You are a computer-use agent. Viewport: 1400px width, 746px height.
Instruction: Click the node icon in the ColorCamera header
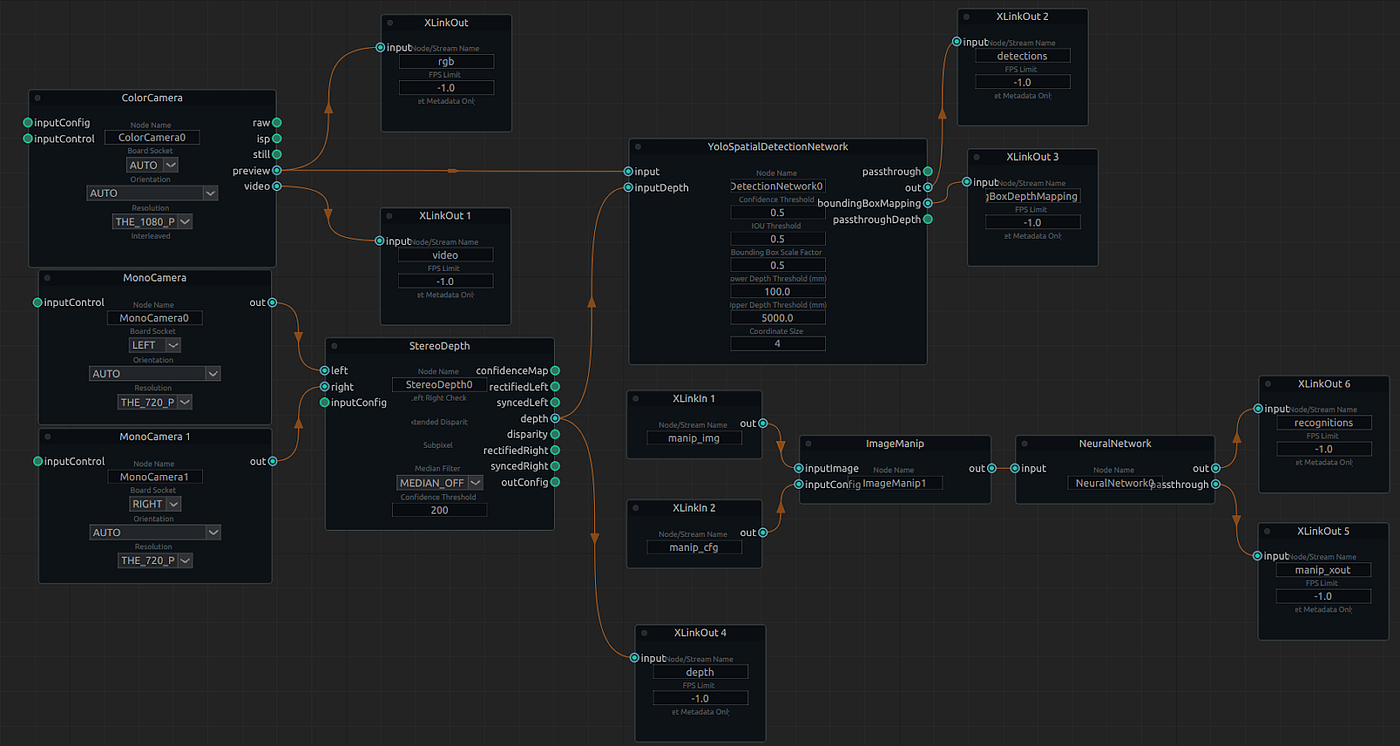click(36, 97)
